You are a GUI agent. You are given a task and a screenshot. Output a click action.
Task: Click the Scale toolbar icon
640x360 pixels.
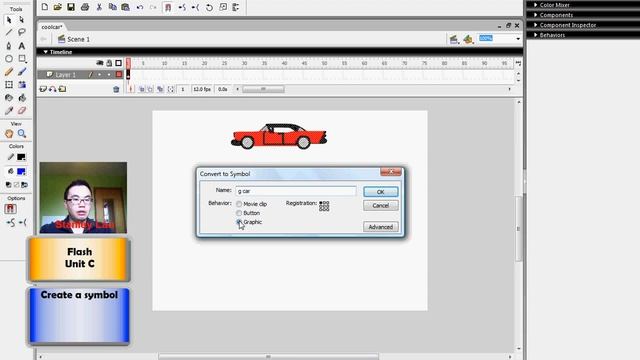coord(223,7)
